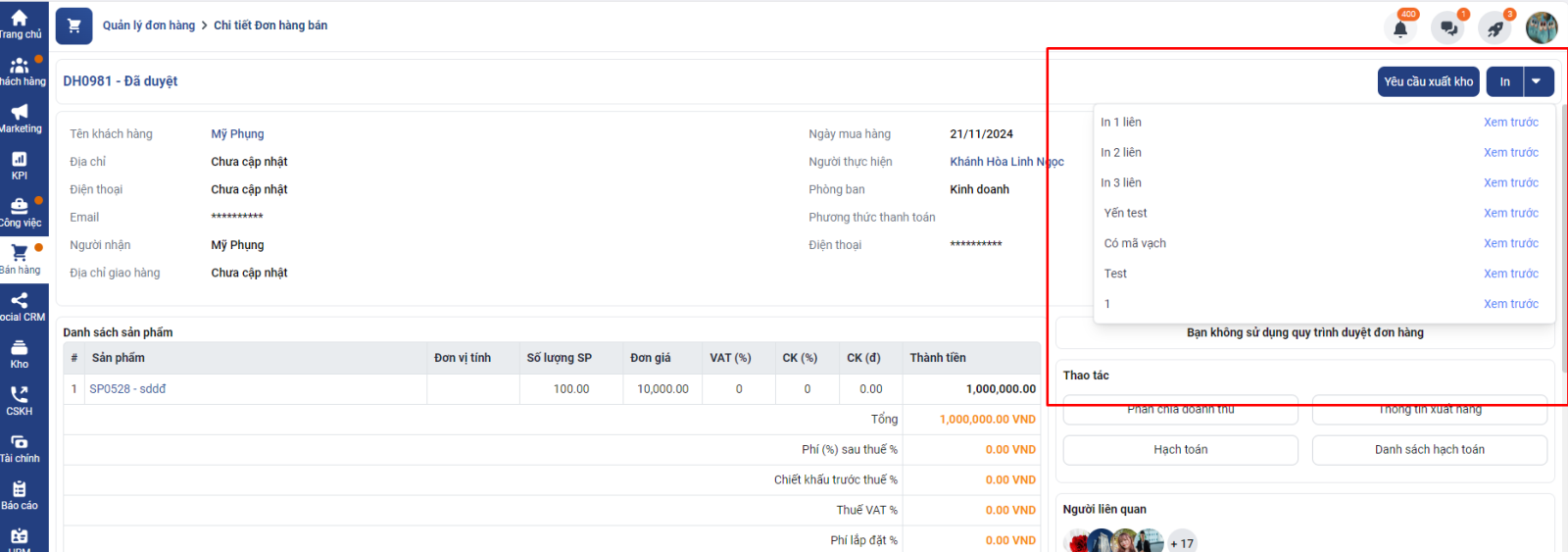Select Có mã vạch print template
1568x552 pixels.
1135,243
